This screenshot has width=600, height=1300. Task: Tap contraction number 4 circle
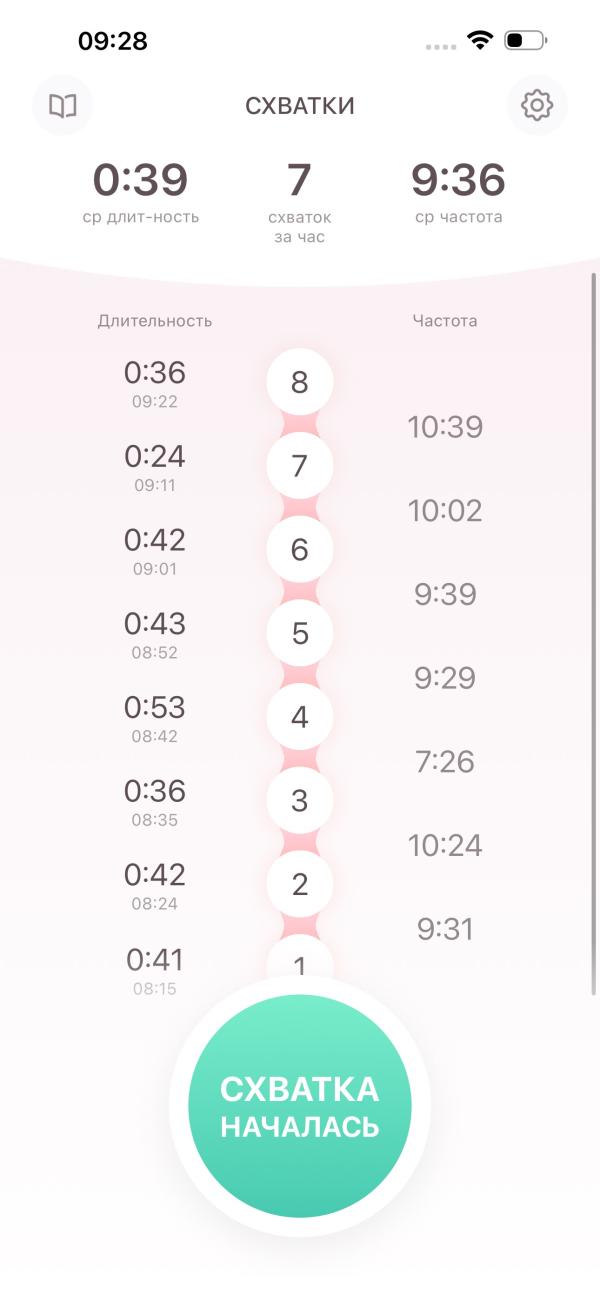pos(299,718)
